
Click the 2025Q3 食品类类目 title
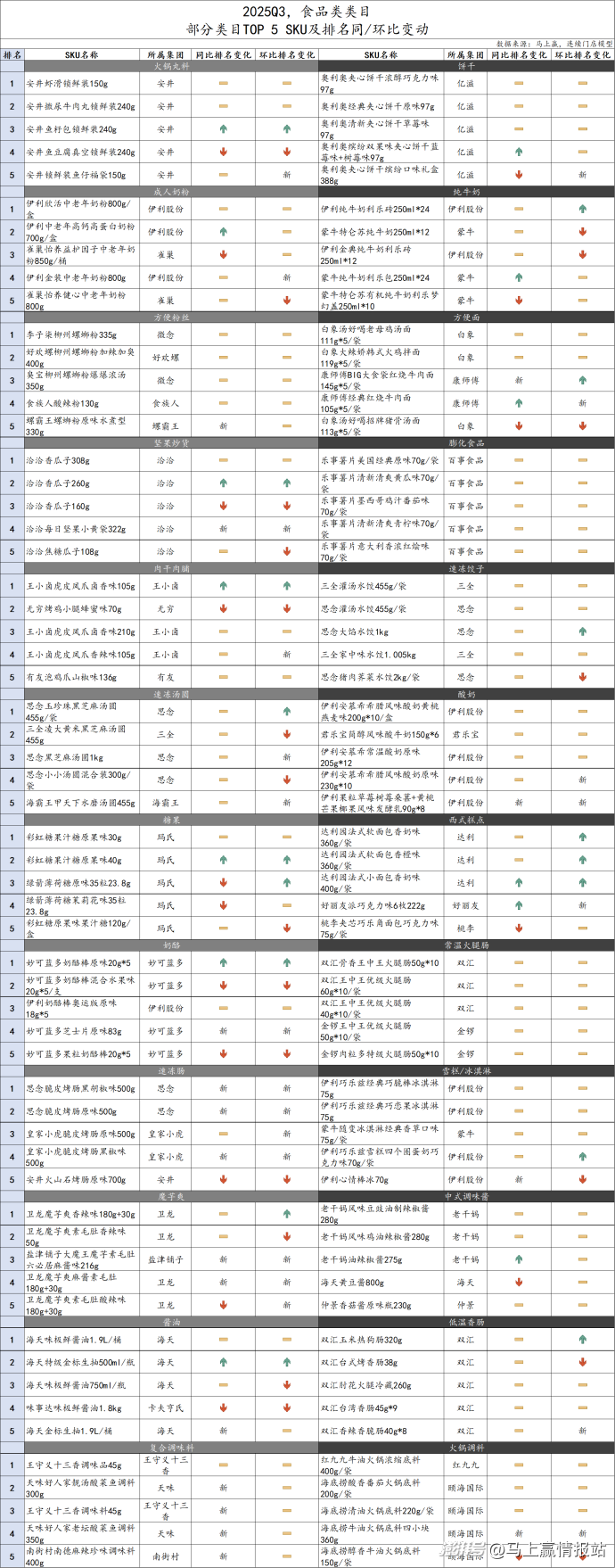coord(307,11)
